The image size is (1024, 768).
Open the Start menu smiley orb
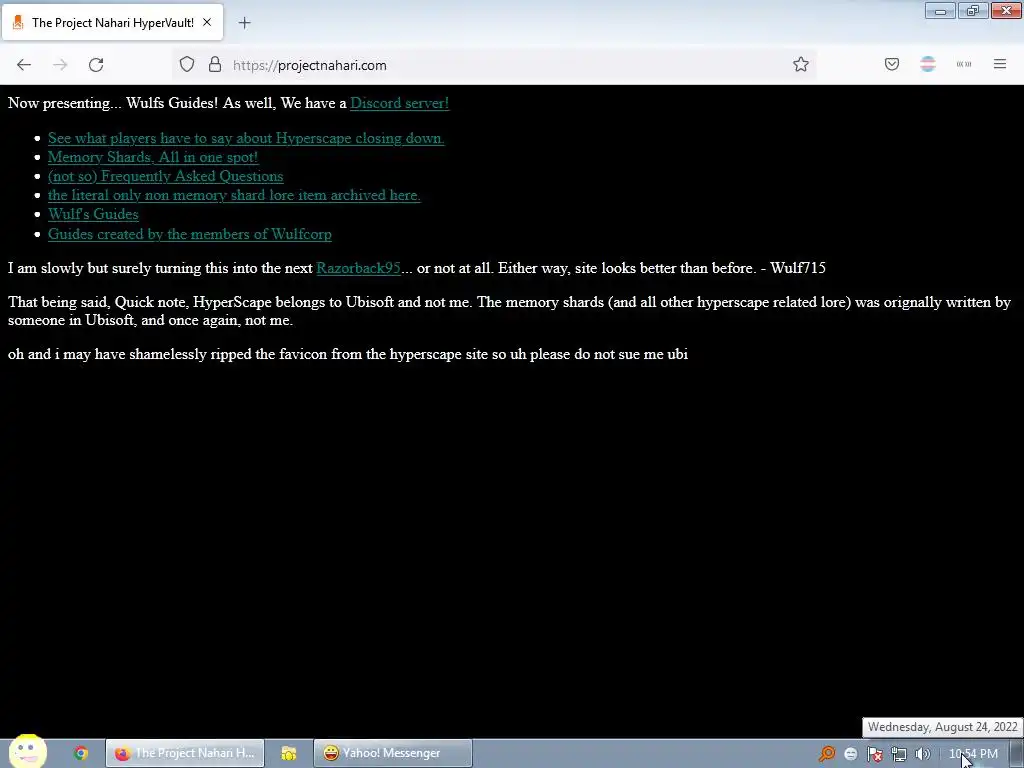[28, 751]
